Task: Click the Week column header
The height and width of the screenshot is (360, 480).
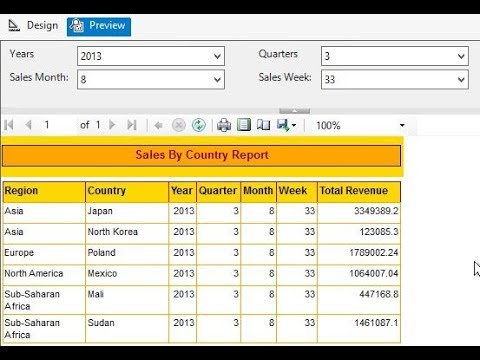Action: (297, 192)
